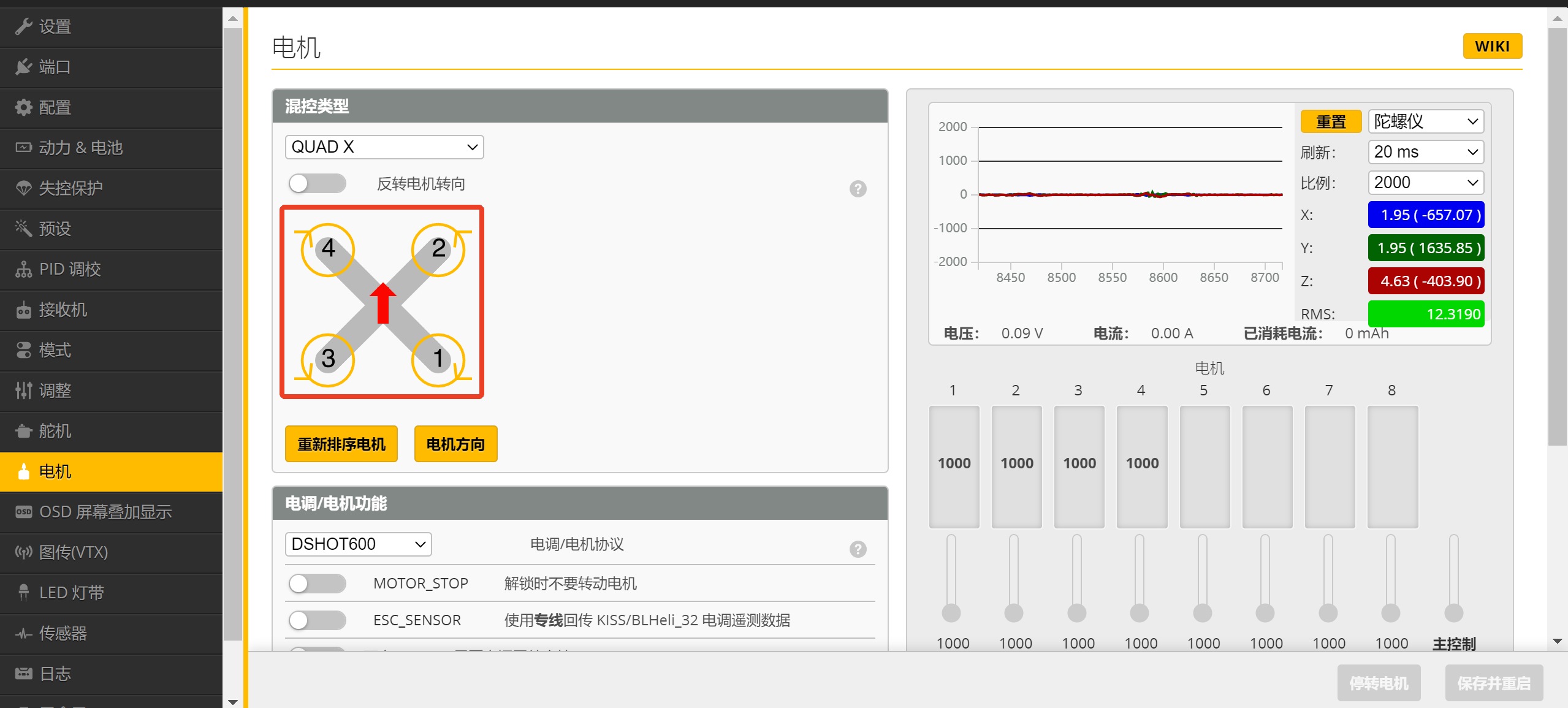Enable the MOTOR_STOP switch

pyautogui.click(x=317, y=583)
